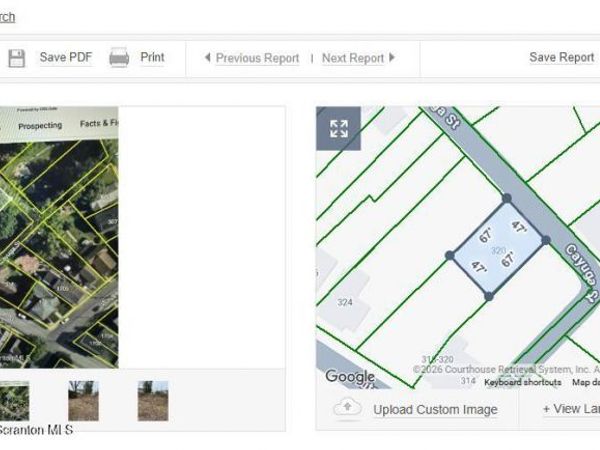Click the 324 building label on the map
The image size is (600, 450).
345,302
